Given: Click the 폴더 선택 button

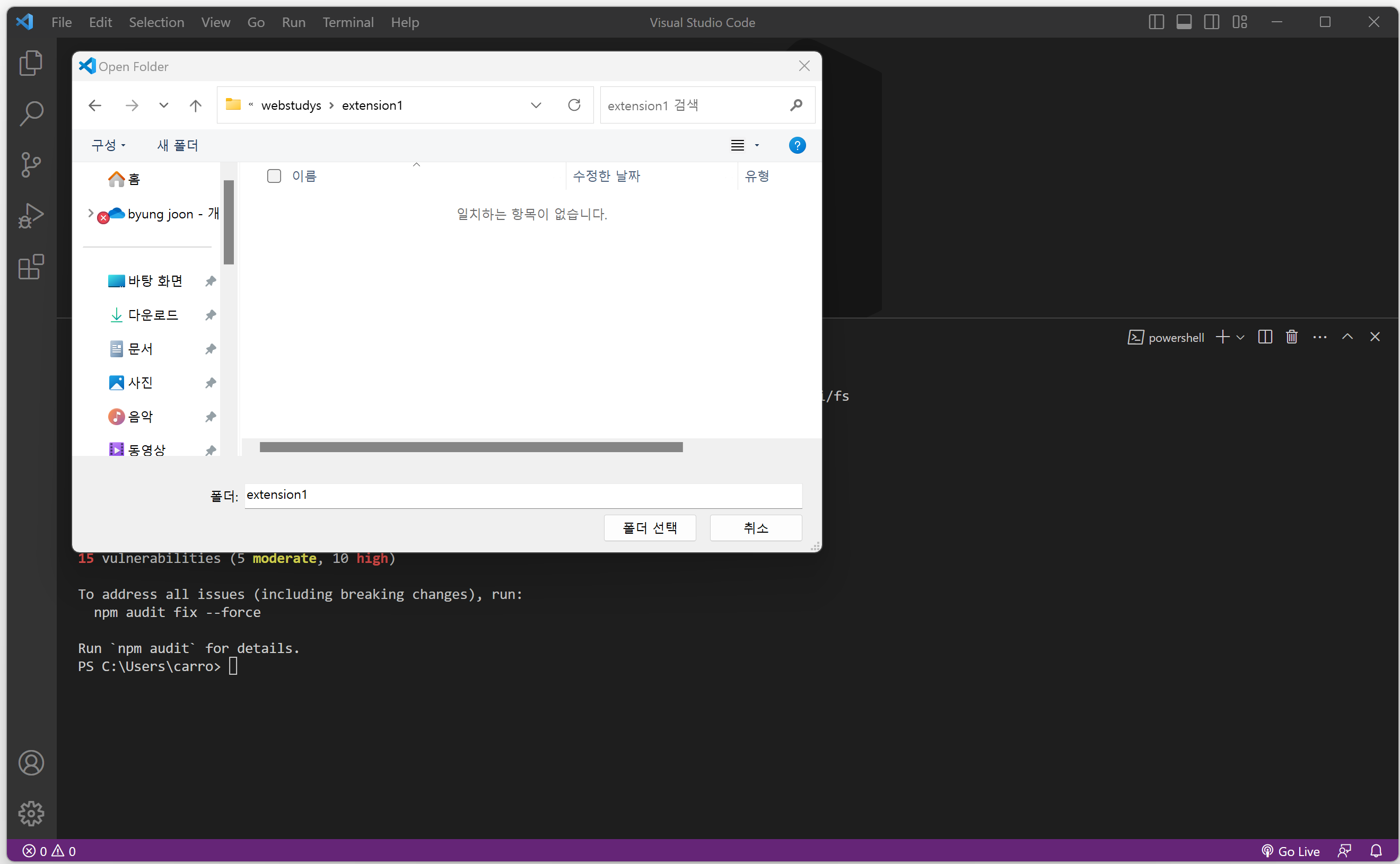Looking at the screenshot, I should coord(650,527).
